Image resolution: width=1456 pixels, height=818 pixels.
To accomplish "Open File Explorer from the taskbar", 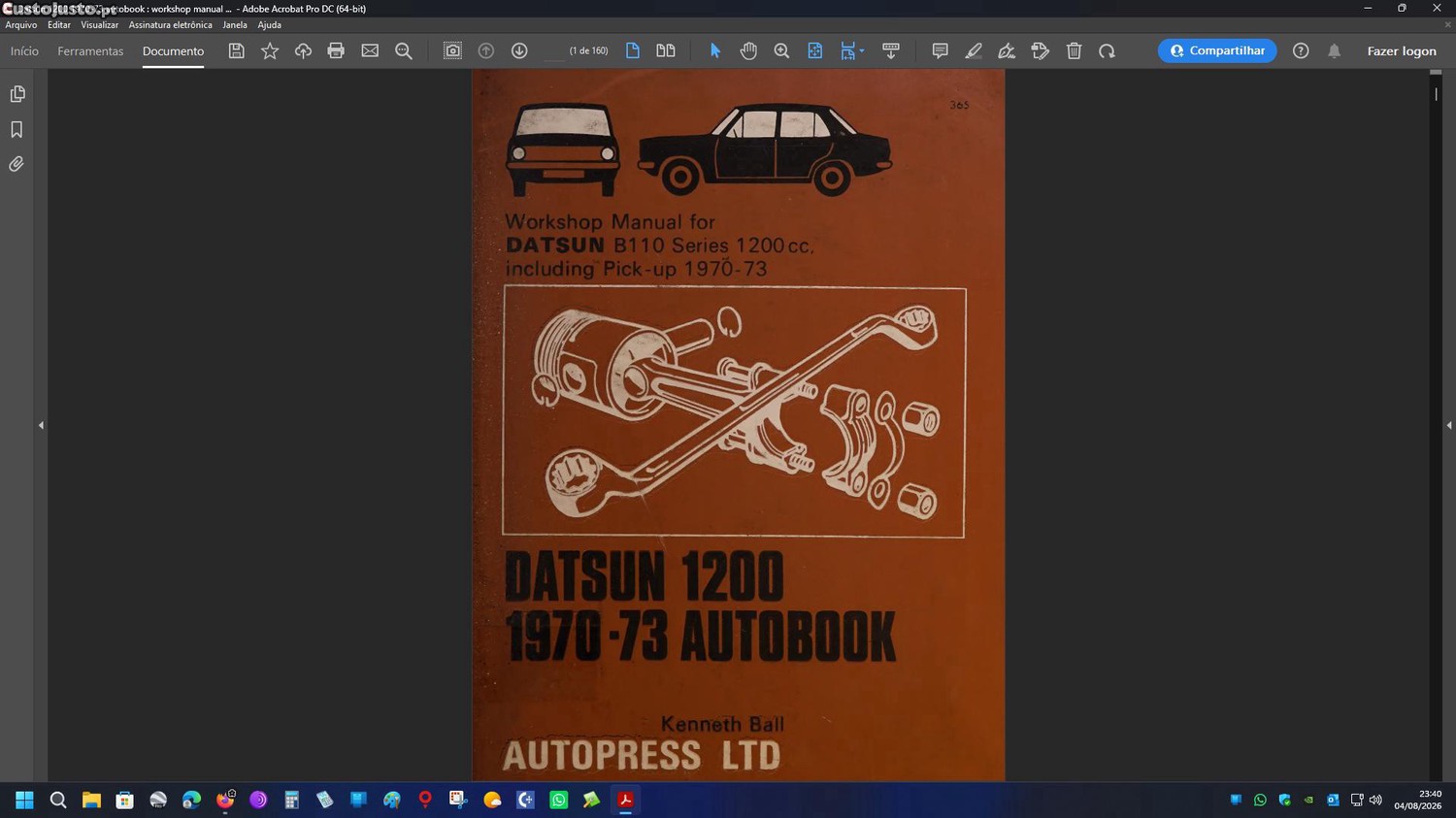I will [x=91, y=800].
